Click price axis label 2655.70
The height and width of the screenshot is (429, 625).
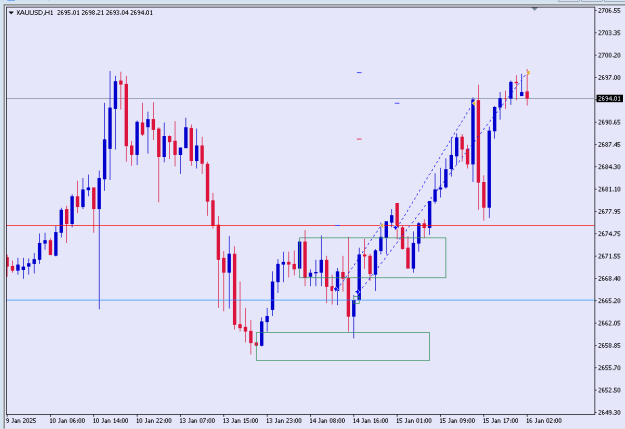point(610,368)
